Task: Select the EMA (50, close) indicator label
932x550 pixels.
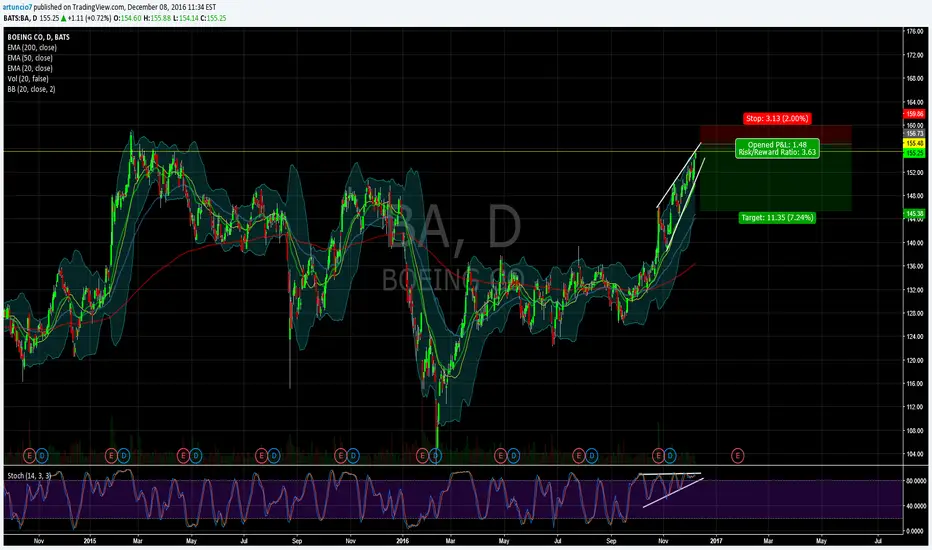Action: pyautogui.click(x=30, y=58)
